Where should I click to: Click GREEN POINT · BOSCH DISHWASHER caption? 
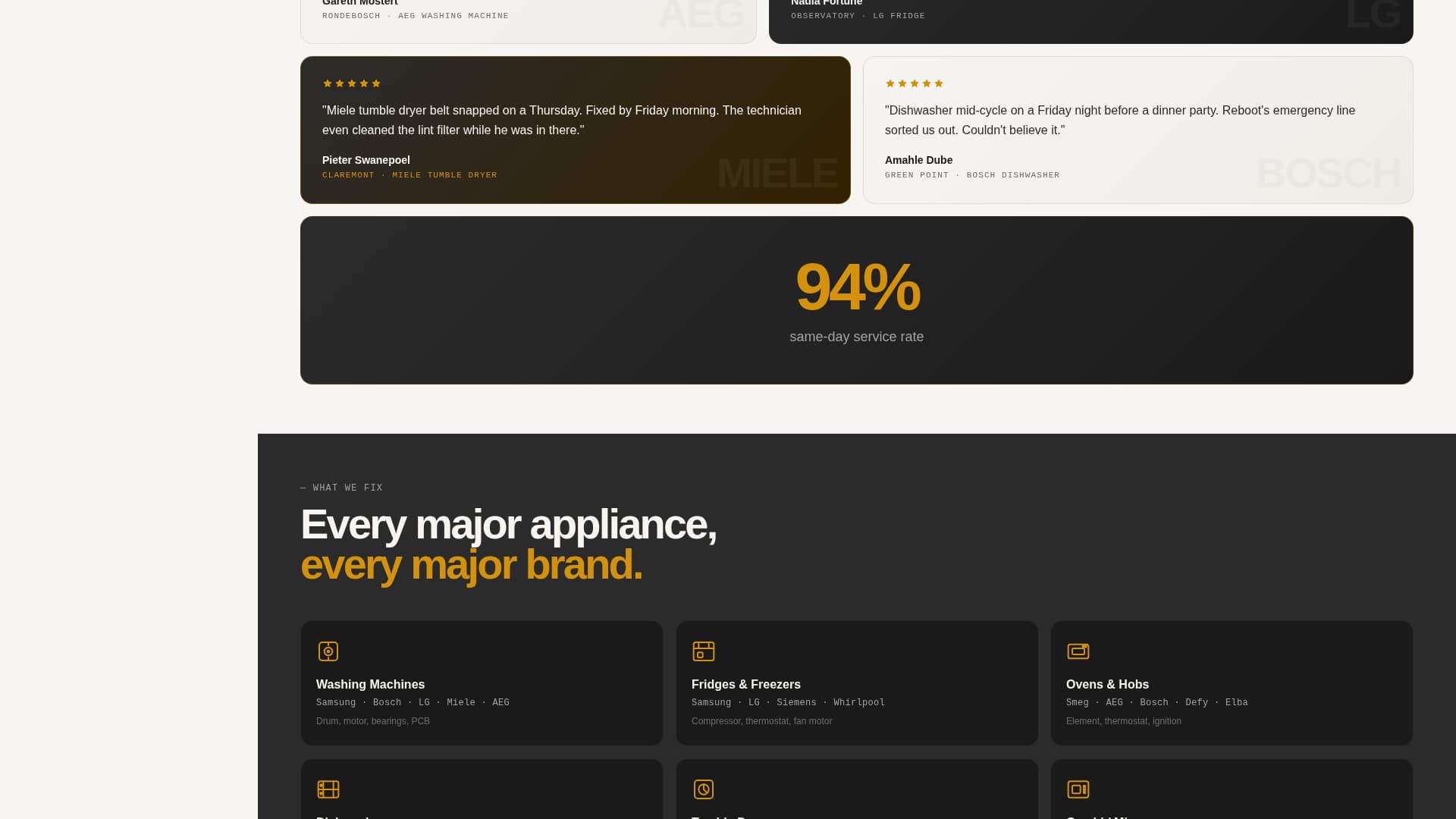coord(972,175)
